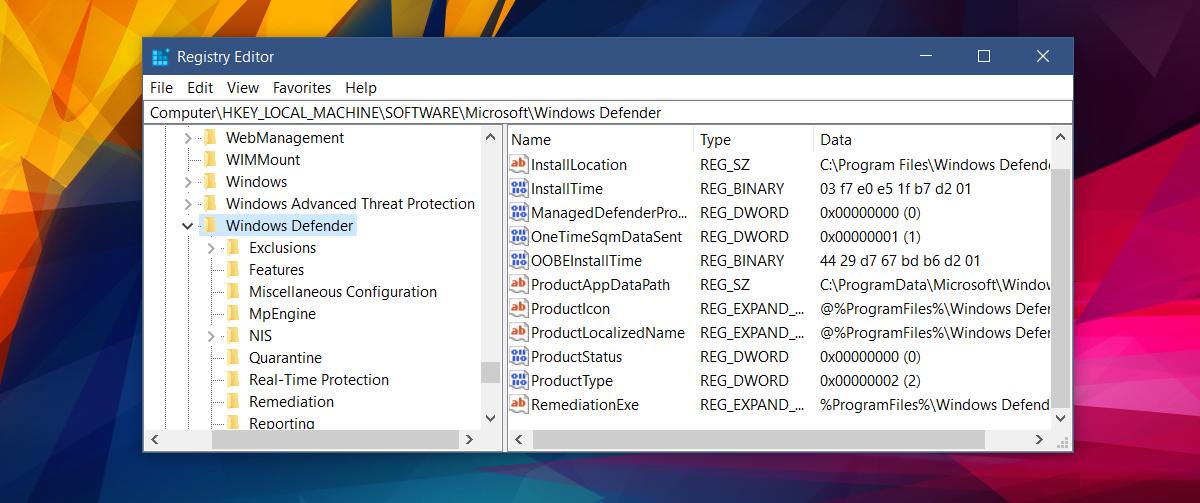Viewport: 1200px width, 503px height.
Task: Click the data '44 29 d7 67 bd b6 d2 01'
Action: [900, 261]
